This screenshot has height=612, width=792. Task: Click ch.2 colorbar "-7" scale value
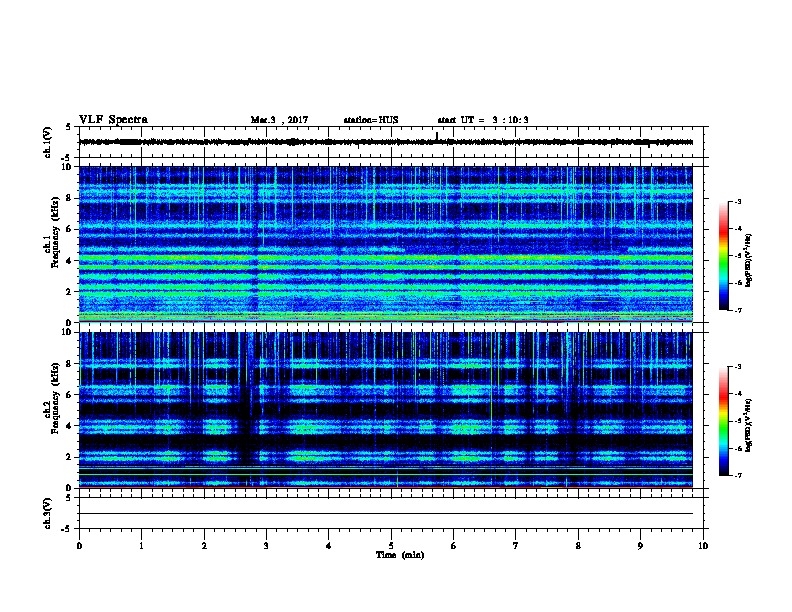[738, 475]
